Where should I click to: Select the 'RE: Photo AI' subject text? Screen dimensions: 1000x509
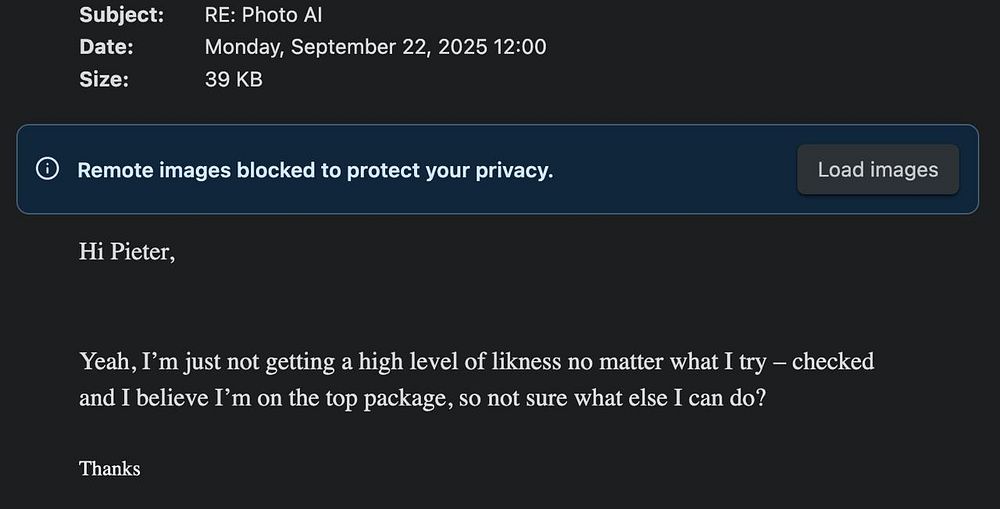point(263,15)
